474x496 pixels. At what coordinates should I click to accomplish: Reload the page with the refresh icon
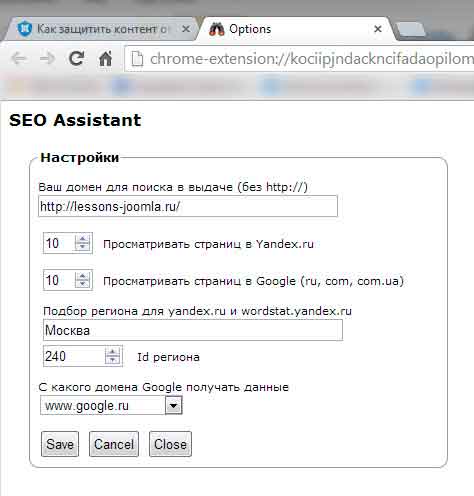76,59
